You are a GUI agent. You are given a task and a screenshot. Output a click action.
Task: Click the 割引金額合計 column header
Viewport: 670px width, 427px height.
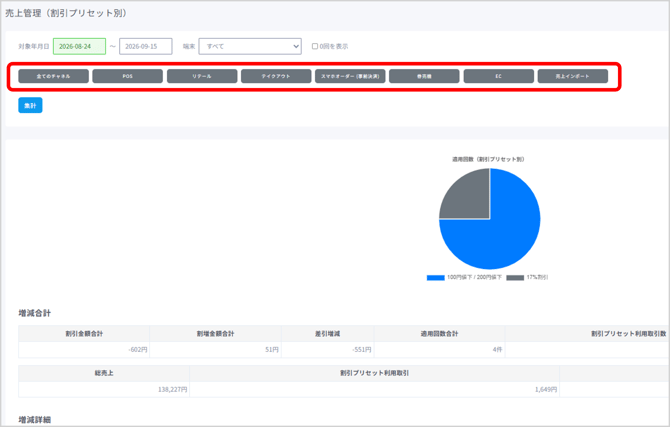tap(84, 333)
